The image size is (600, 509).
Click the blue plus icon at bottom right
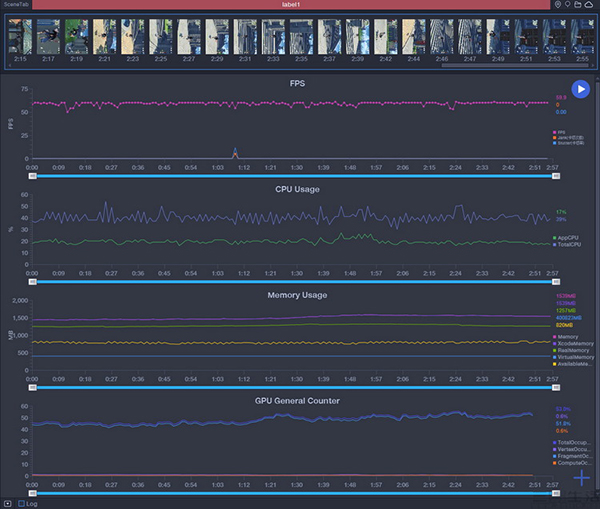click(x=582, y=478)
